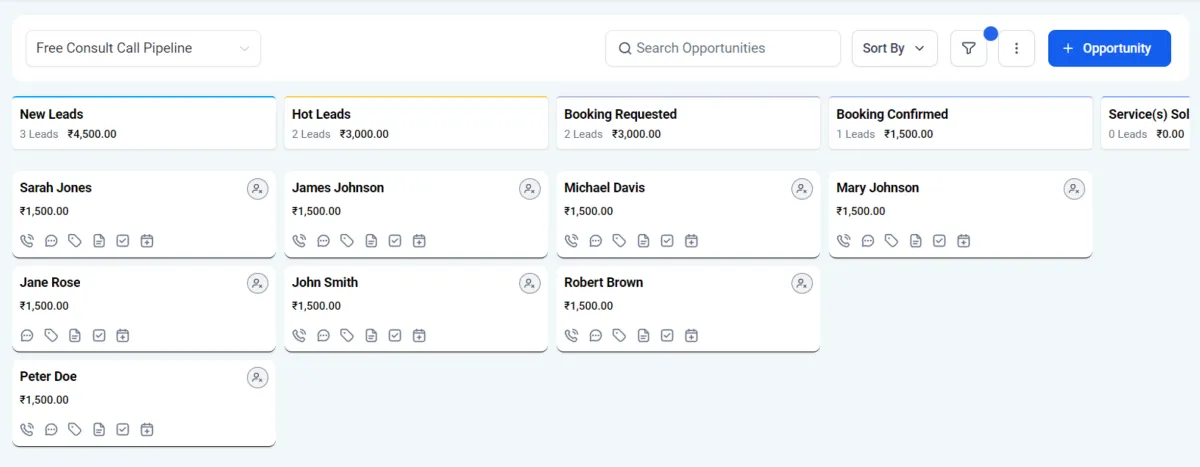
Task: Open messages icon on James Johnson card
Action: [323, 241]
